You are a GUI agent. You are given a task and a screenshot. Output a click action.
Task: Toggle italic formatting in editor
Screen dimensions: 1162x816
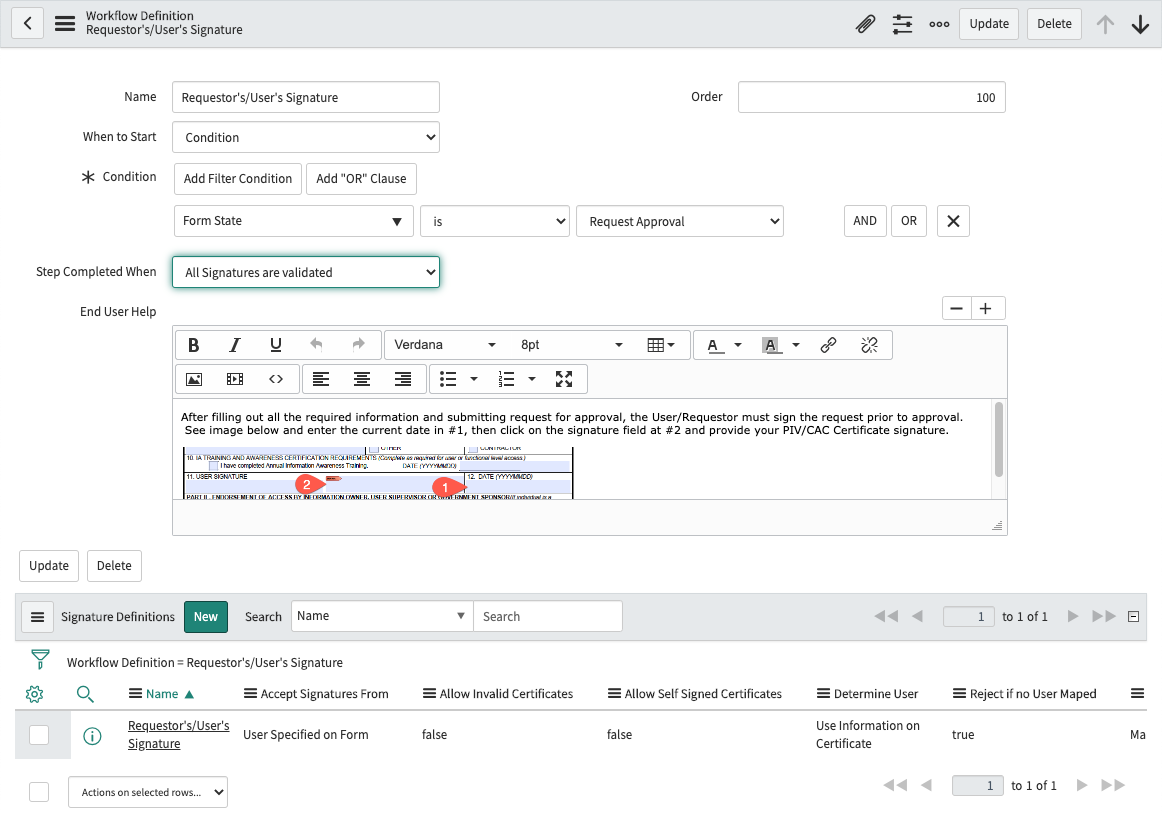(235, 345)
